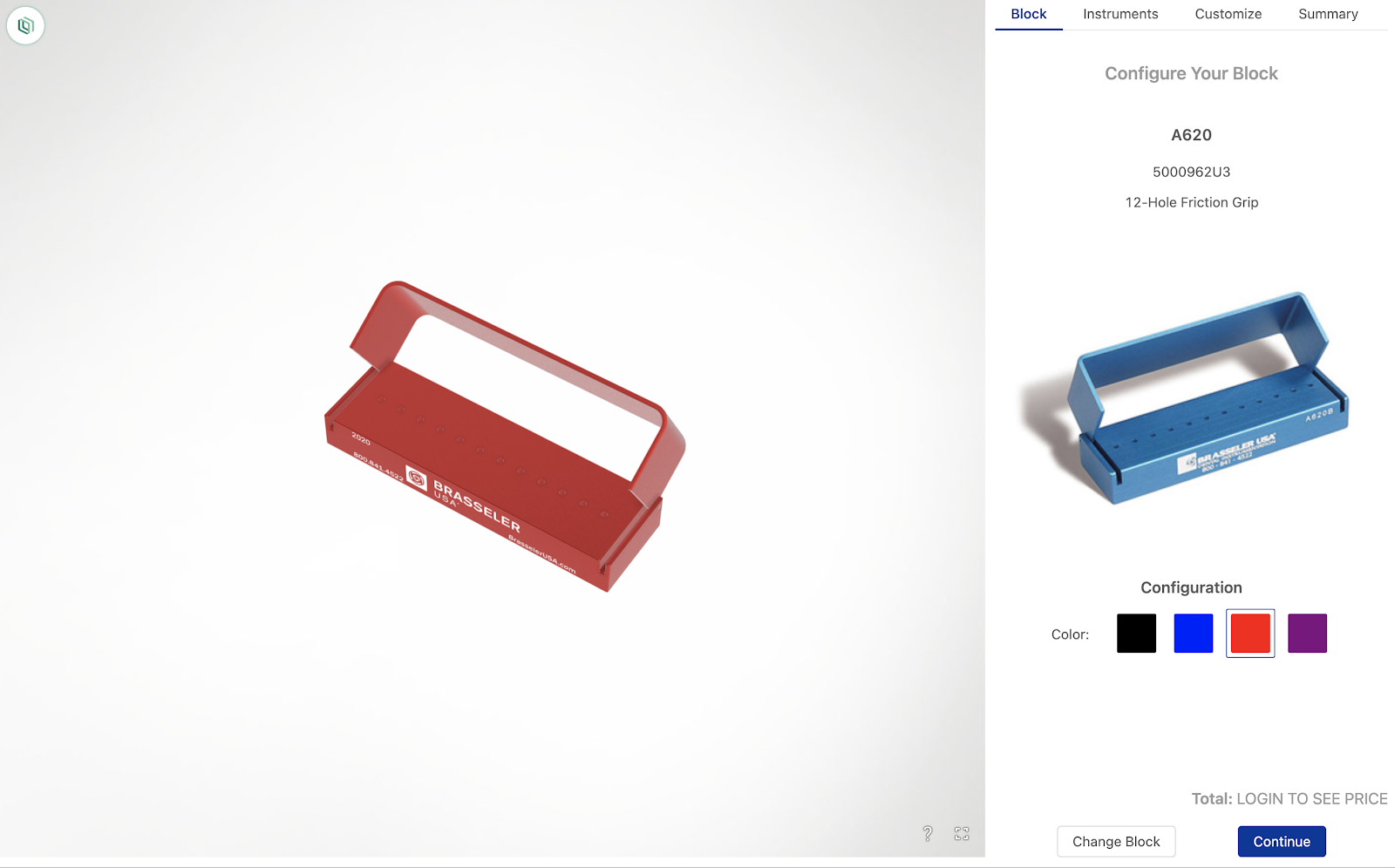Click the red 3D block model
Screen dimensions: 1395x868
coord(505,436)
